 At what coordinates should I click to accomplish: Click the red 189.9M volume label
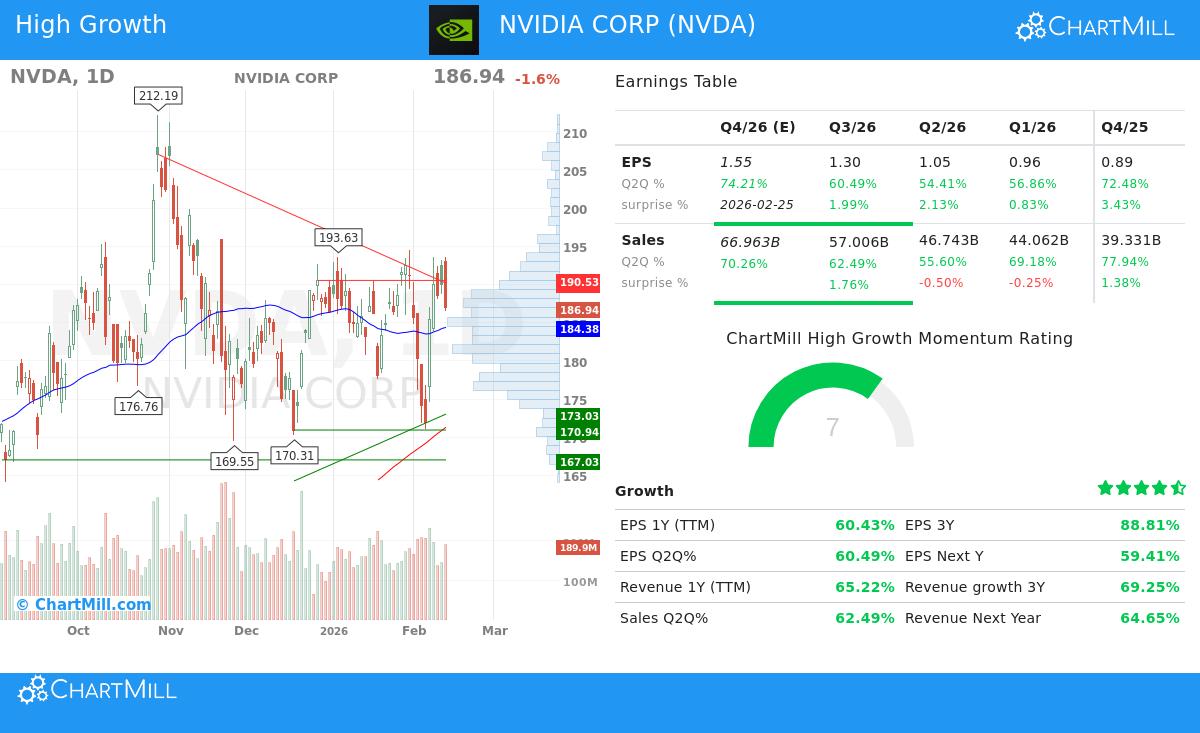point(579,547)
